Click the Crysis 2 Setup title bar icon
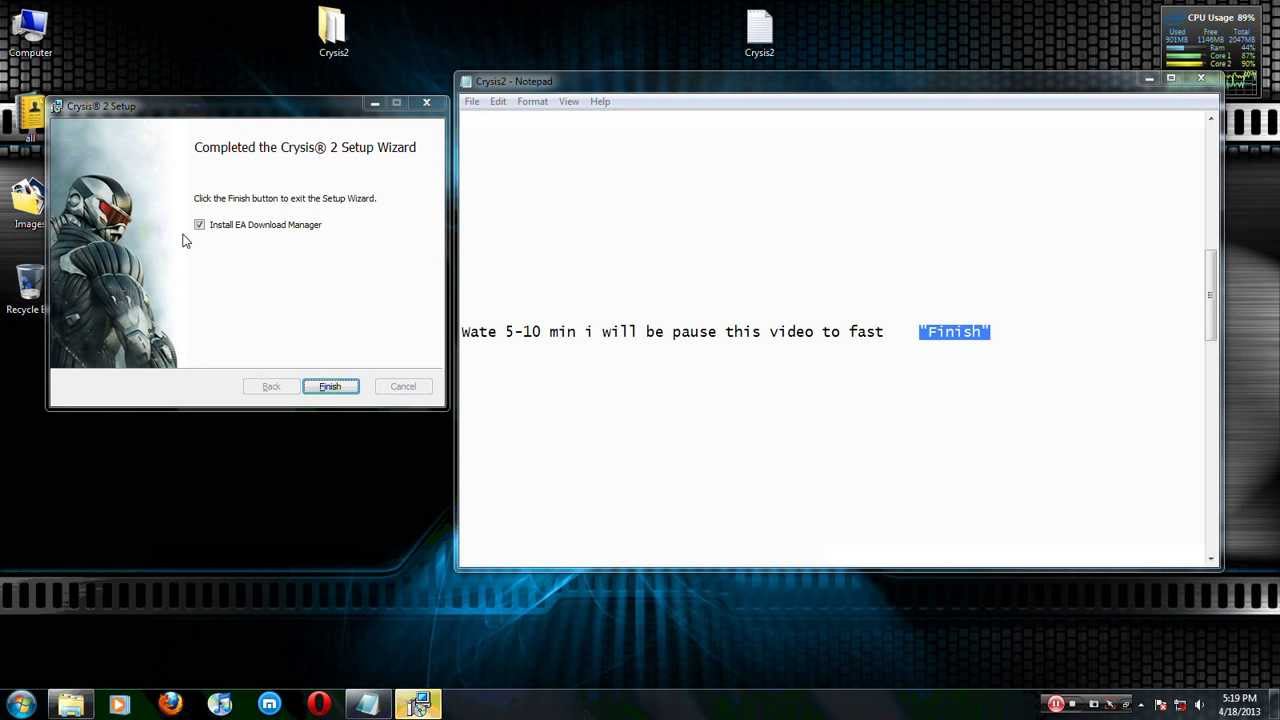Image resolution: width=1280 pixels, height=720 pixels. click(58, 106)
